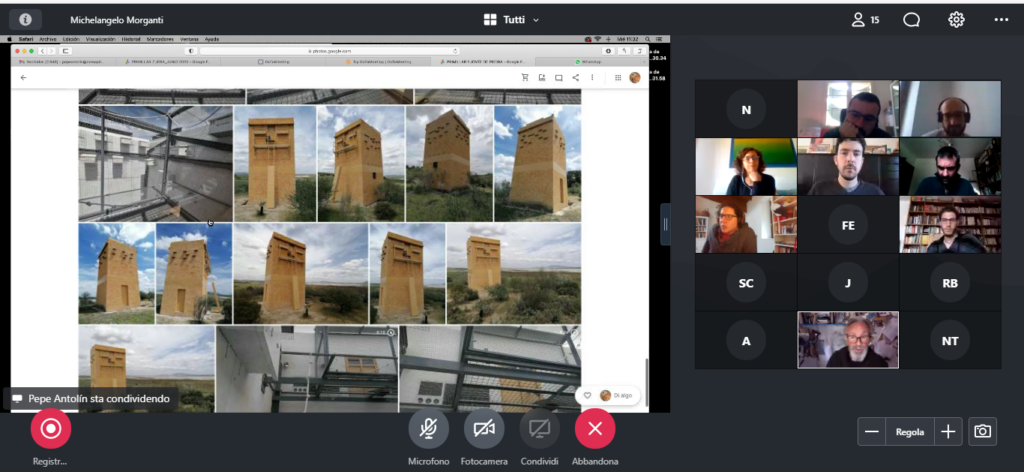
Task: Click the Google account avatar in Photos
Action: pos(635,78)
